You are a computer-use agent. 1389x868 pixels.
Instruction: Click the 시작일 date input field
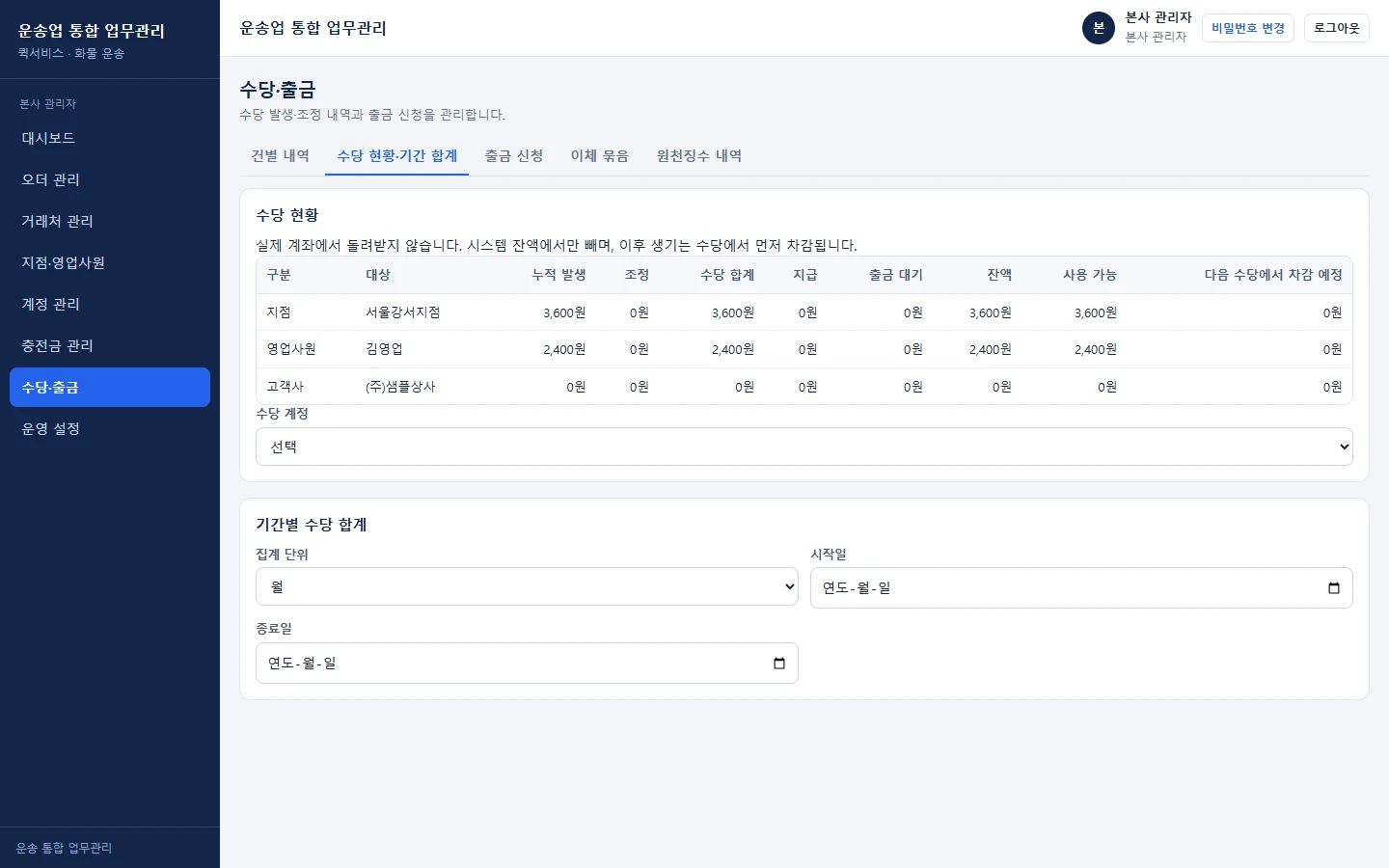pos(1081,588)
